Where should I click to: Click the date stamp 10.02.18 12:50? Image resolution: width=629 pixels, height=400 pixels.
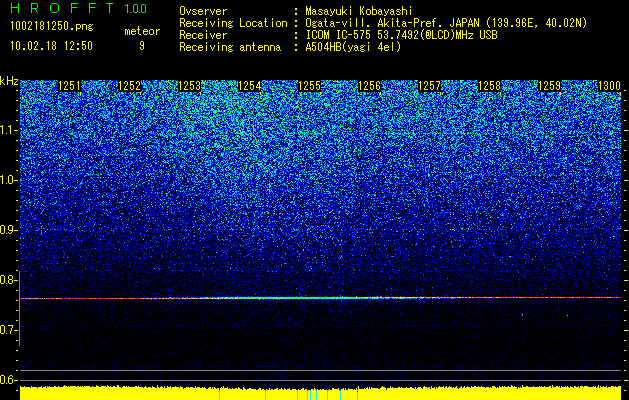pyautogui.click(x=51, y=46)
